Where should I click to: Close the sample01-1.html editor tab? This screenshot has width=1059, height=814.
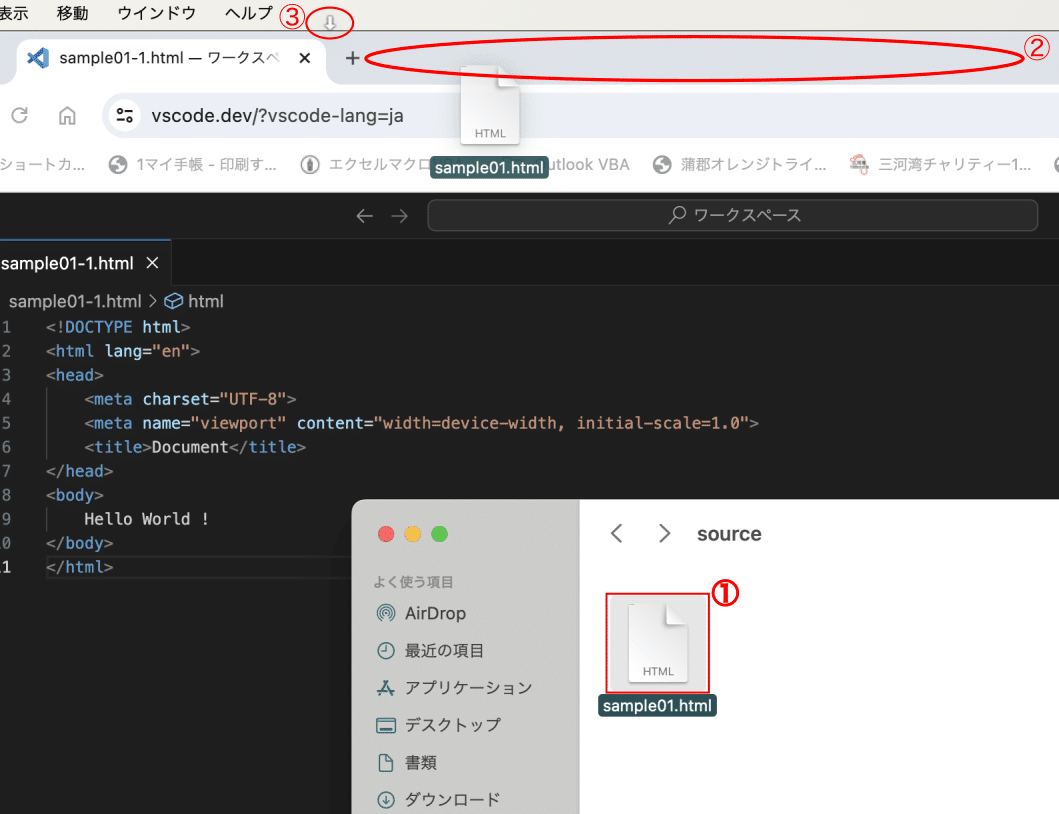click(x=153, y=263)
